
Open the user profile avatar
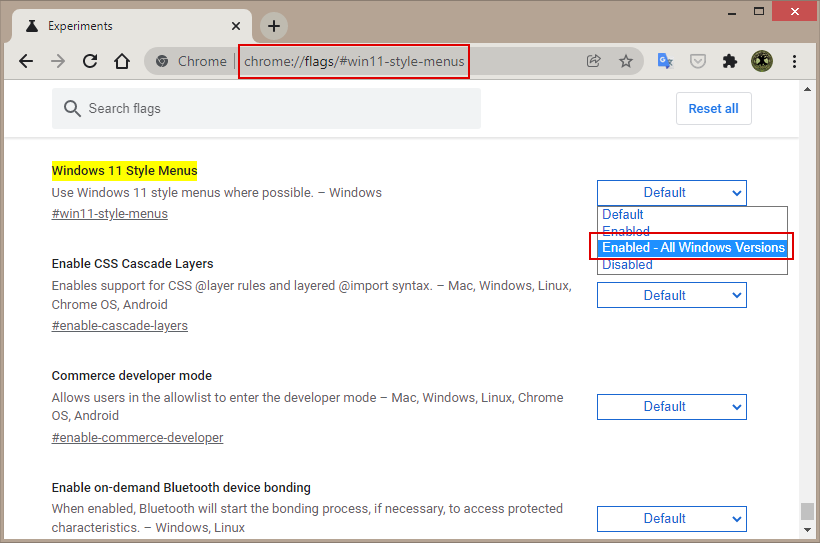tap(762, 61)
